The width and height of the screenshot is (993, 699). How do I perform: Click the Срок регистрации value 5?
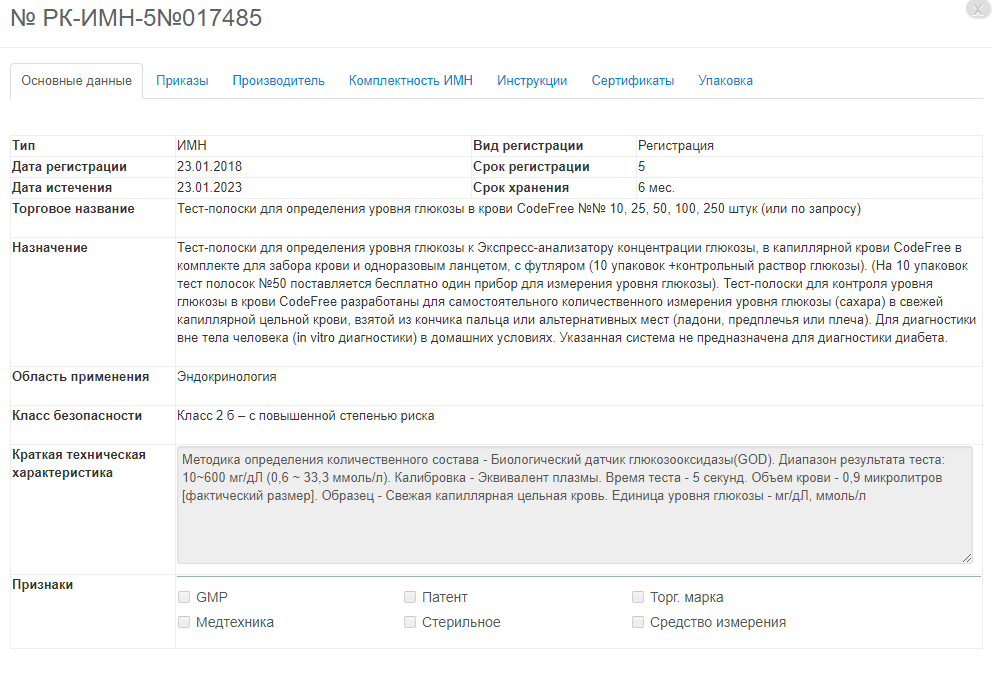pos(642,167)
